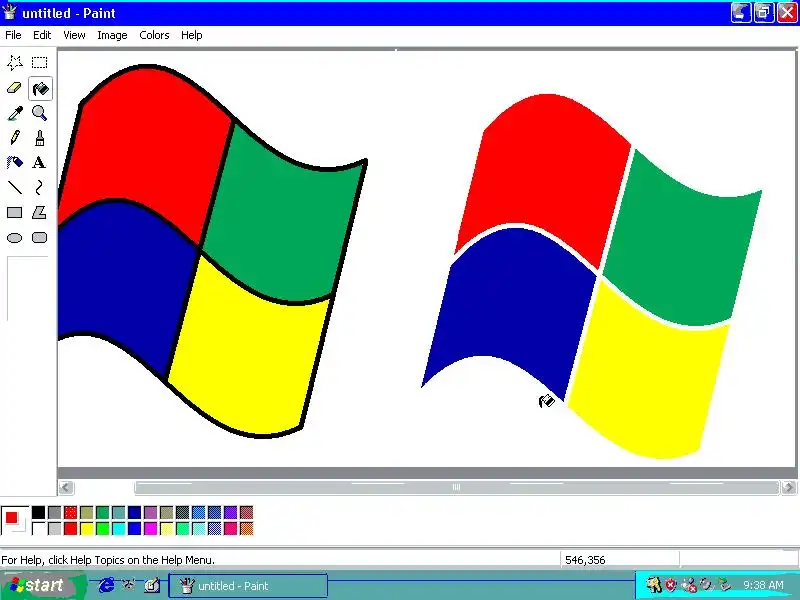Viewport: 800px width, 600px height.
Task: Pick the black color swatch
Action: (x=38, y=512)
